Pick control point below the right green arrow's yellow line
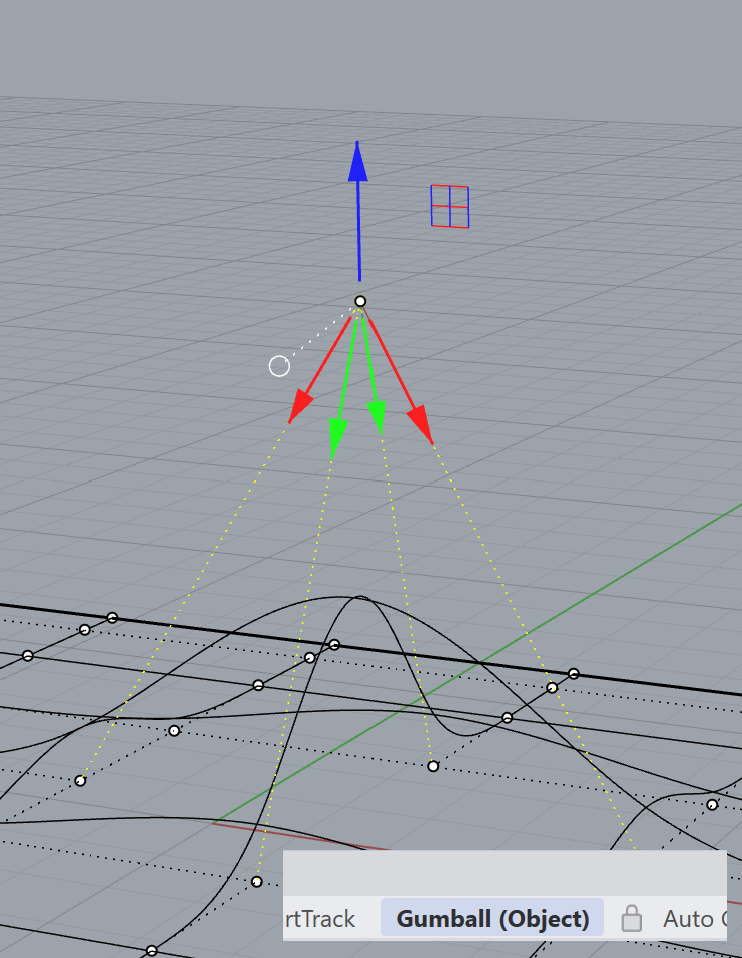 tap(433, 766)
